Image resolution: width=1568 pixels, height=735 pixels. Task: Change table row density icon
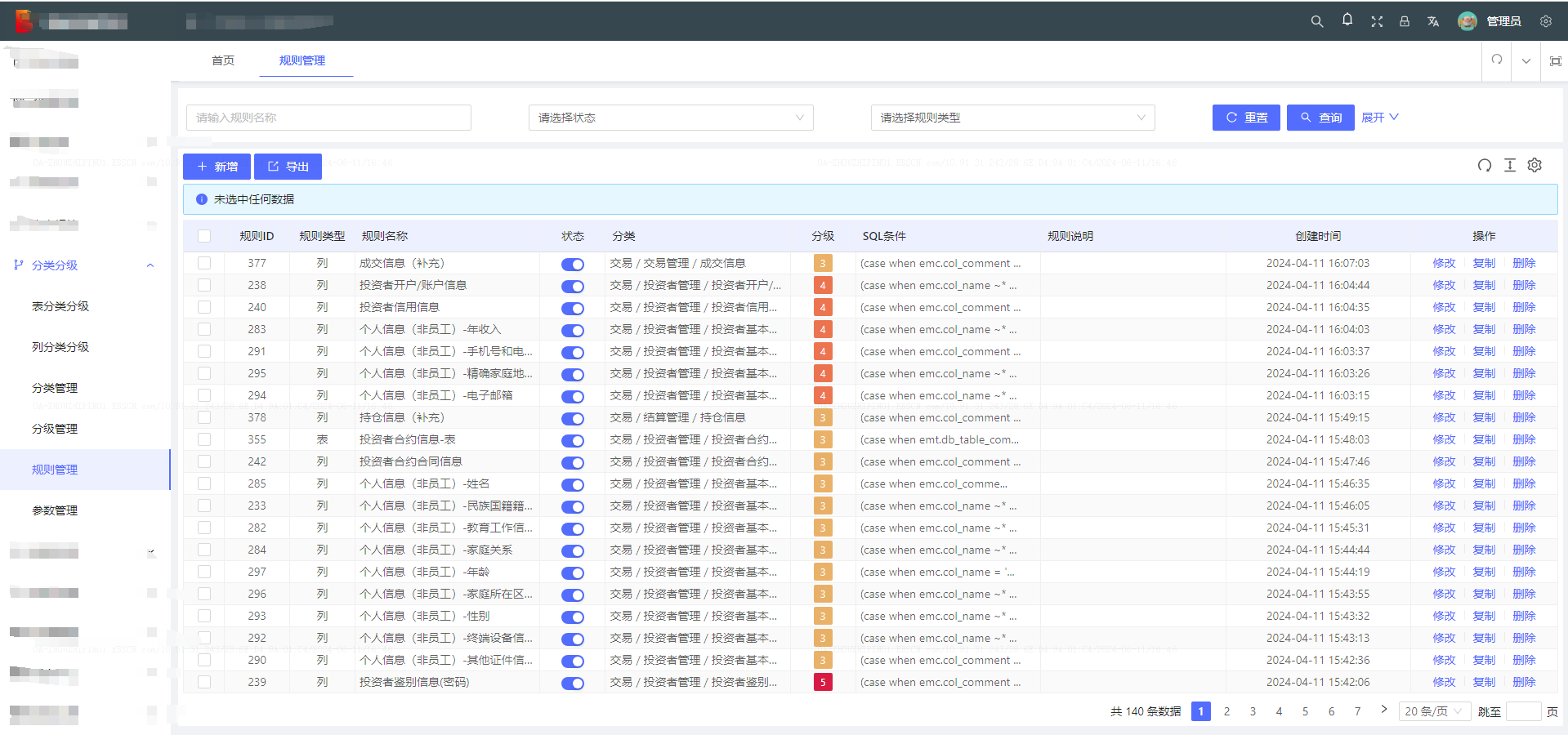coord(1509,165)
